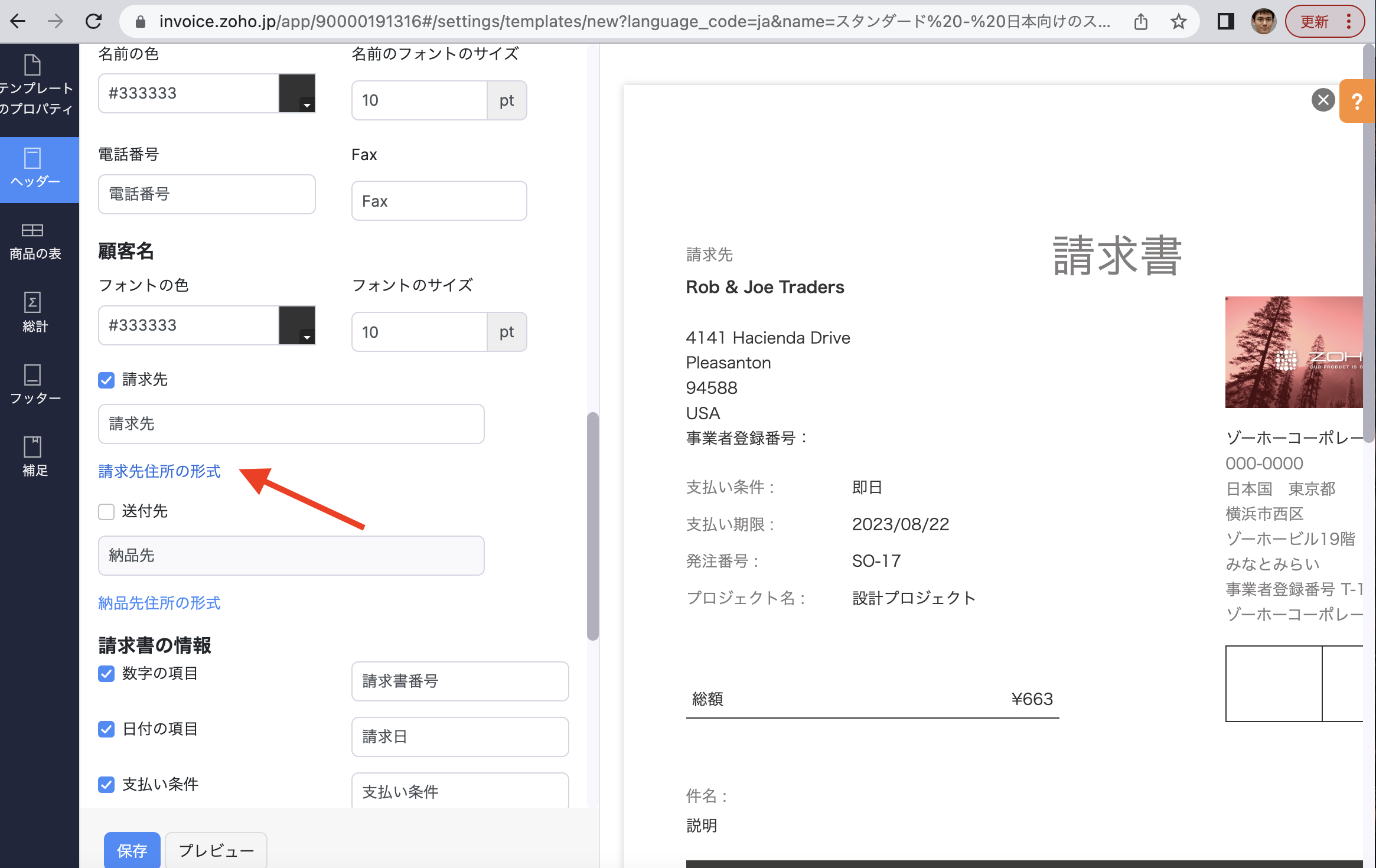This screenshot has width=1376, height=868.
Task: Enable the 送付先 checkbox
Action: 106,511
